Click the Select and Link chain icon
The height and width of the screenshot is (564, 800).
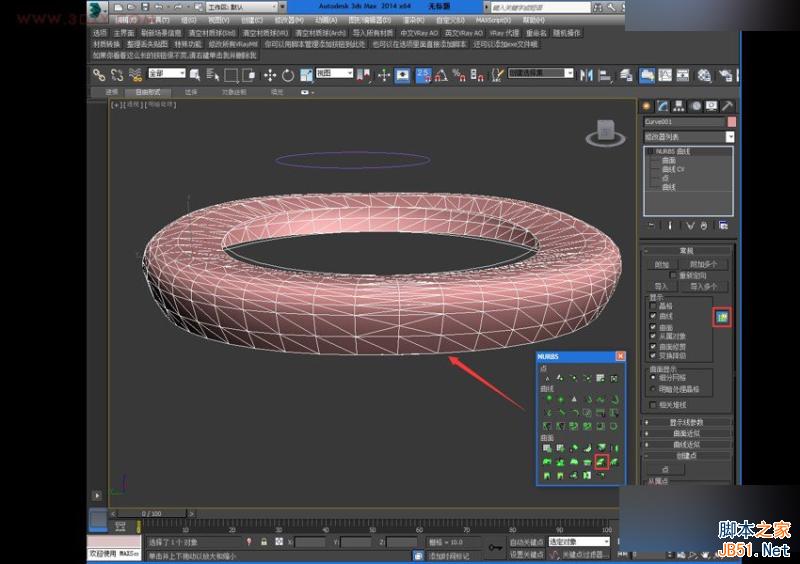click(99, 75)
